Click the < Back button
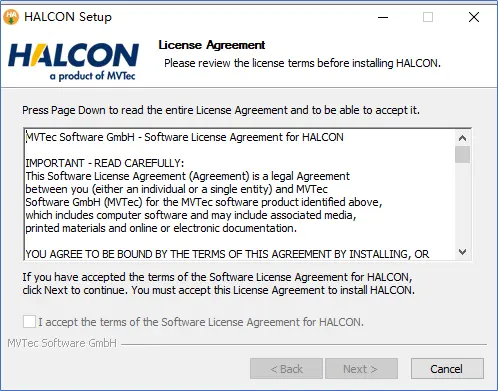The image size is (498, 391). pyautogui.click(x=286, y=369)
